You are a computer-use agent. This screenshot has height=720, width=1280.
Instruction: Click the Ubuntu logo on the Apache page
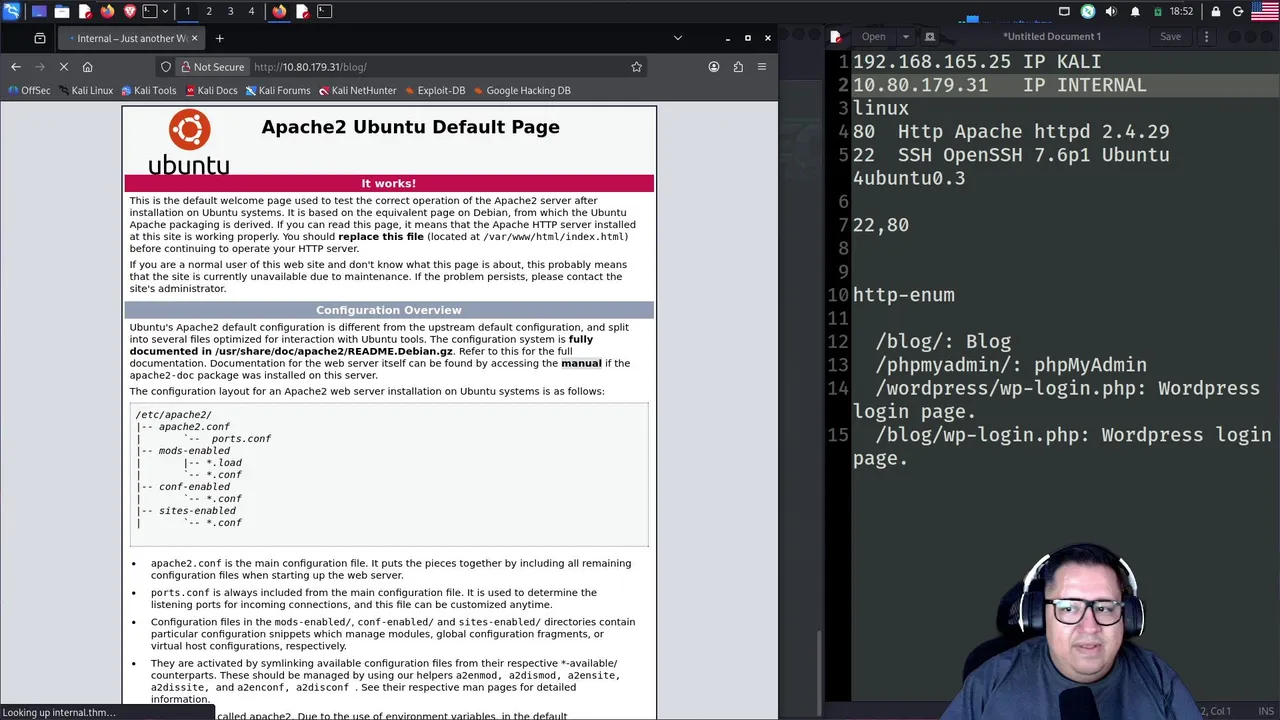point(189,142)
